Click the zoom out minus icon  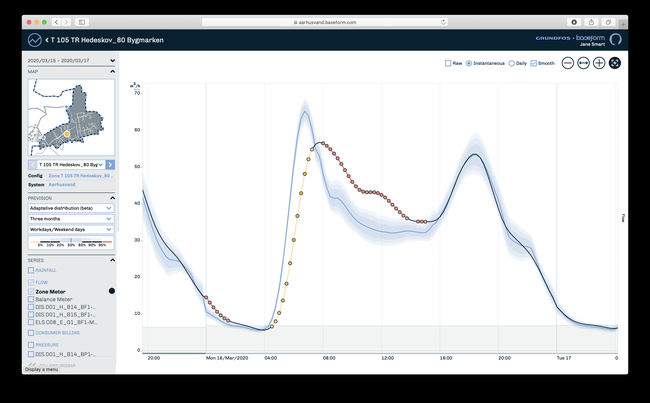tap(568, 63)
